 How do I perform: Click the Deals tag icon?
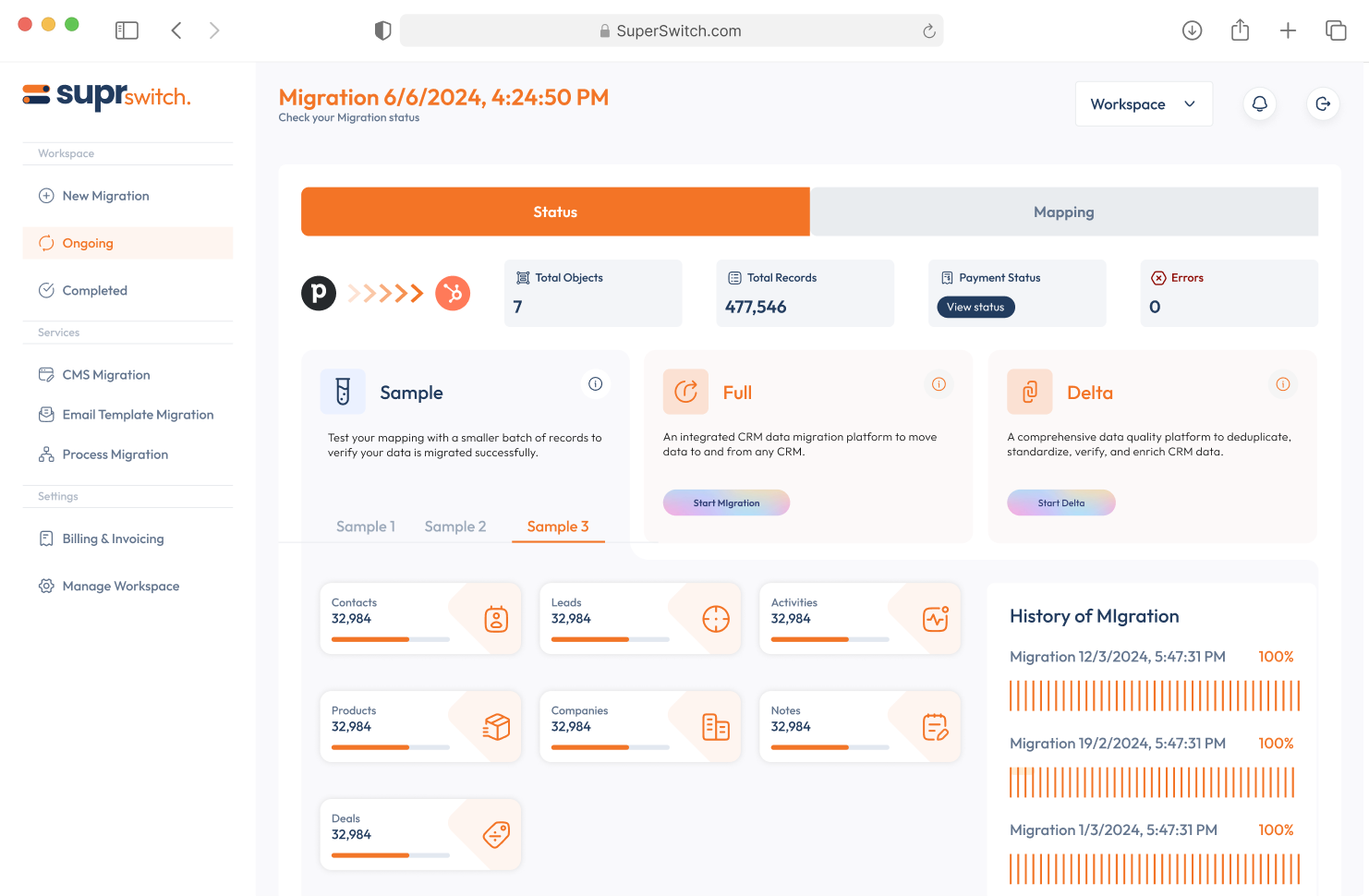[x=496, y=835]
